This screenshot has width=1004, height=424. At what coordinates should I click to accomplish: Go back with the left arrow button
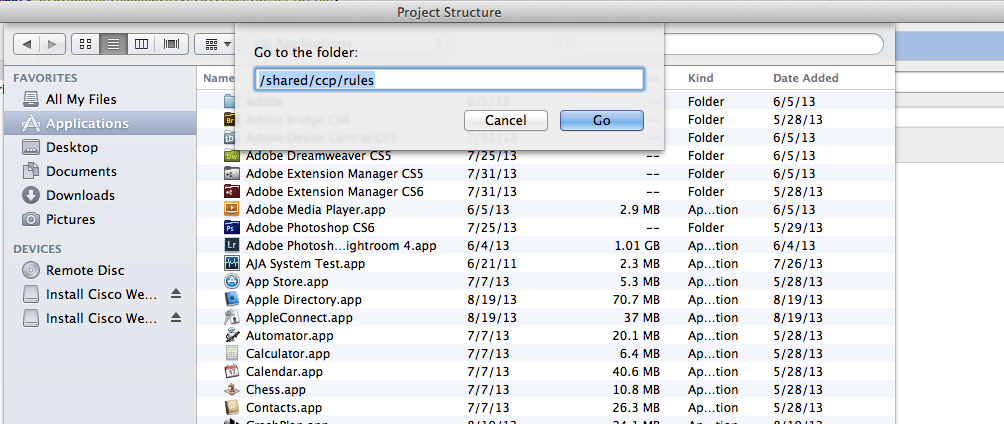point(27,44)
